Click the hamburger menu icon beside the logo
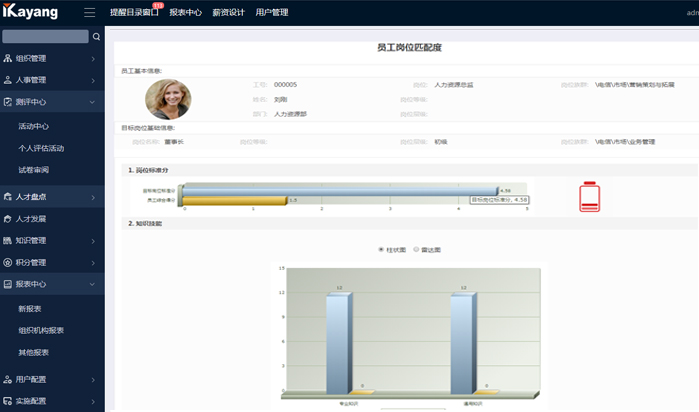 pyautogui.click(x=90, y=13)
